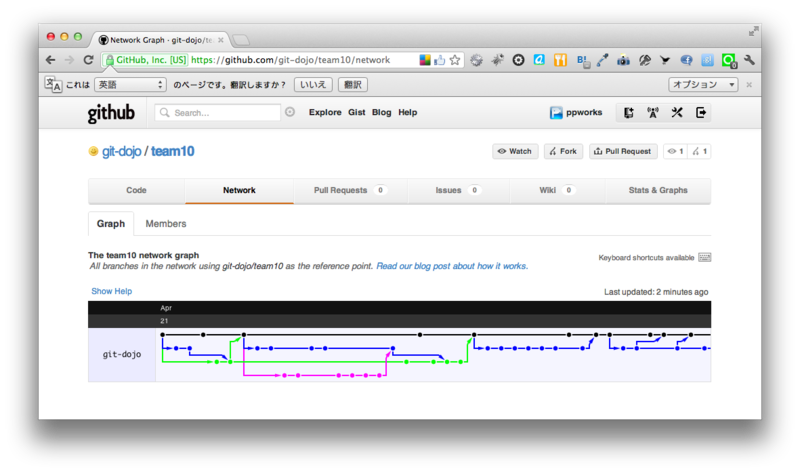Click the keyboard shortcuts icon
The height and width of the screenshot is (473, 800).
pyautogui.click(x=705, y=257)
